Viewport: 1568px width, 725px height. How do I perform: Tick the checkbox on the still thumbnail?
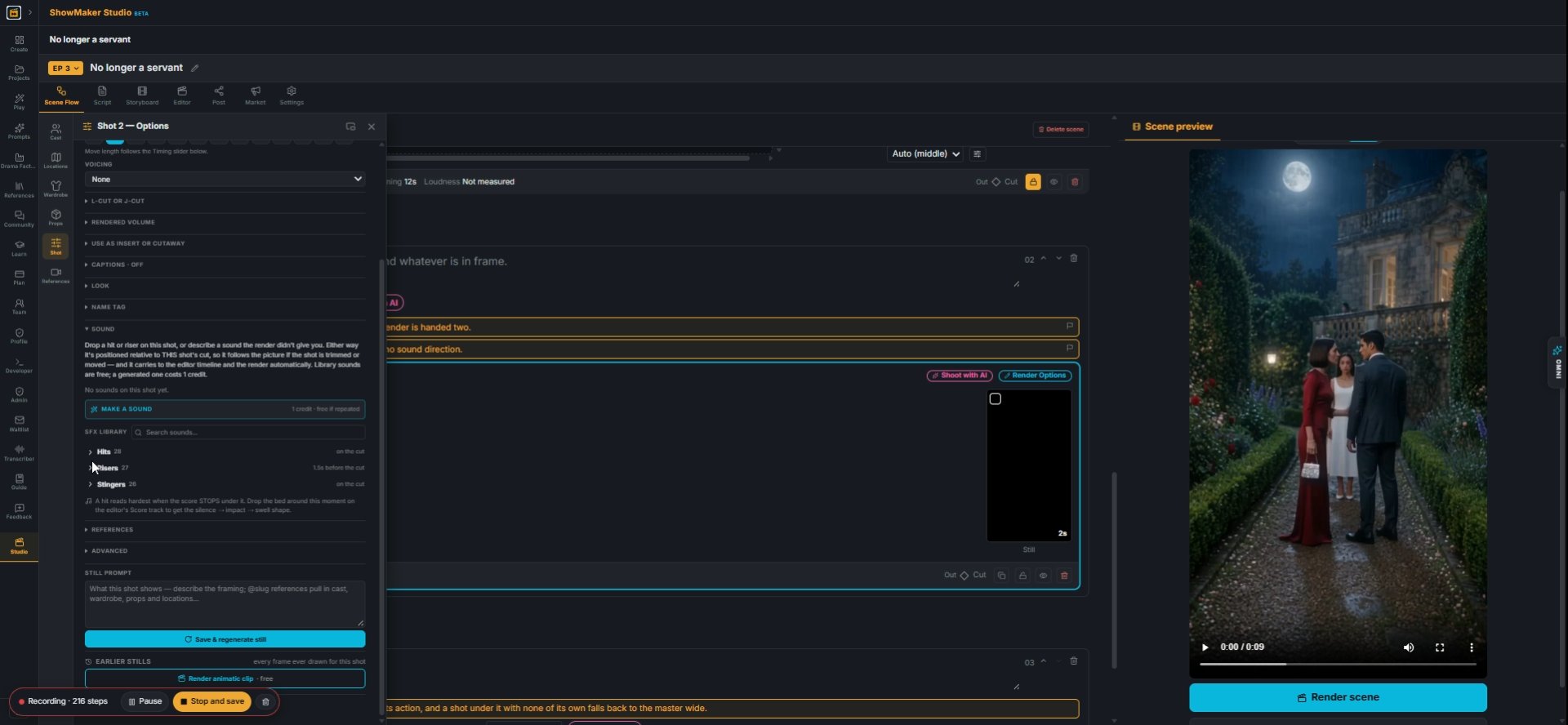point(996,399)
